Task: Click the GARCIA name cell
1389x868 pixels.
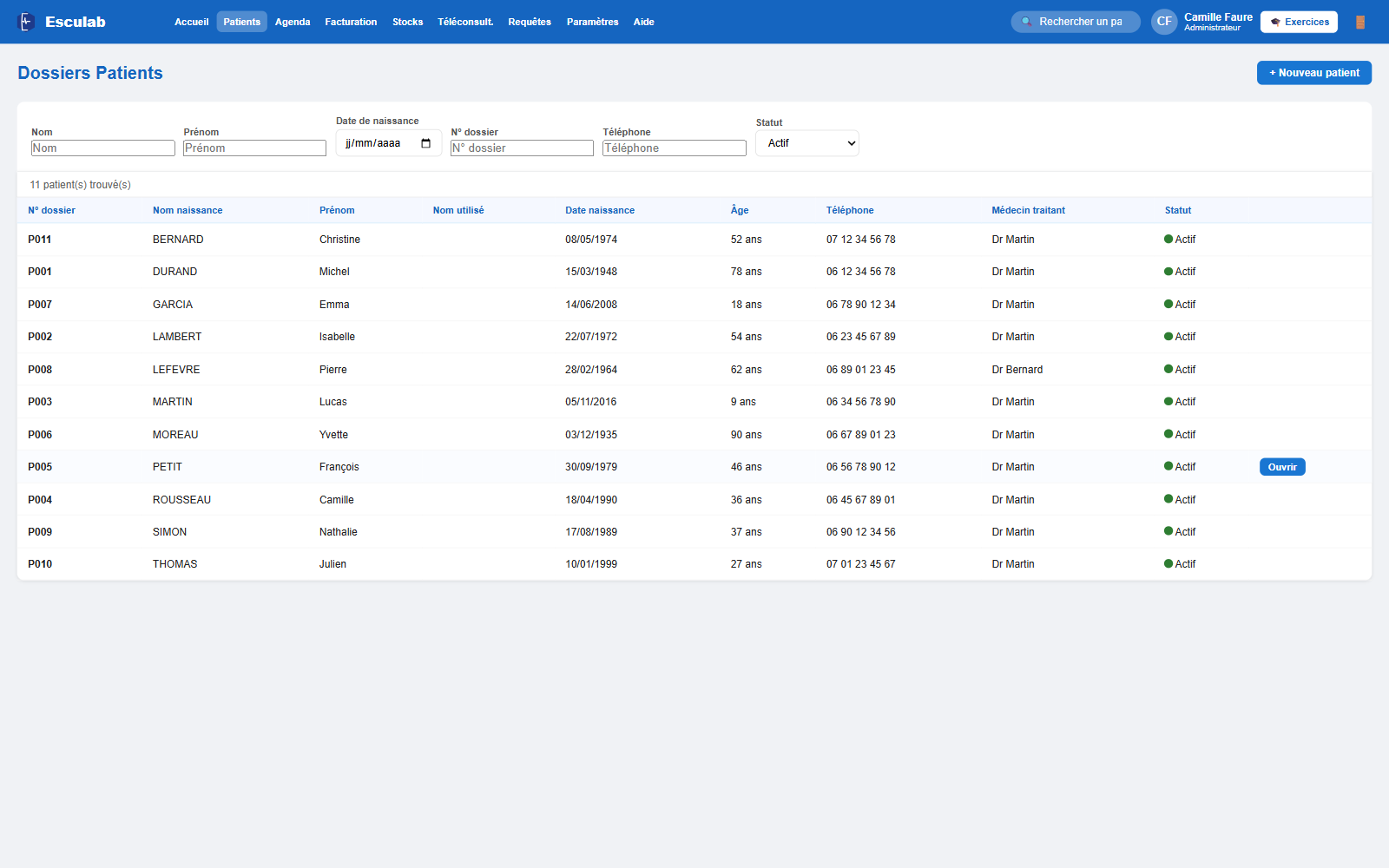Action: click(x=173, y=305)
